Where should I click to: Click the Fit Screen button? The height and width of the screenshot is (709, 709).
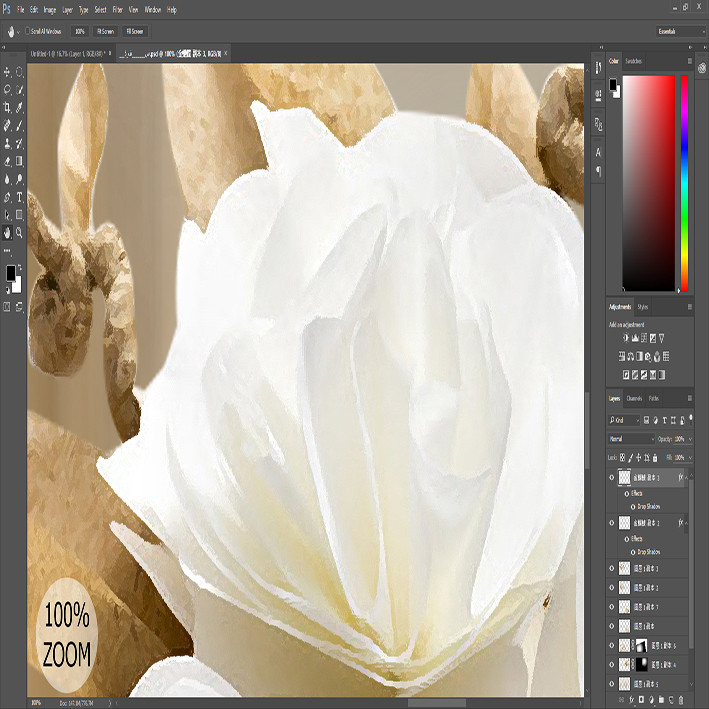tap(105, 31)
